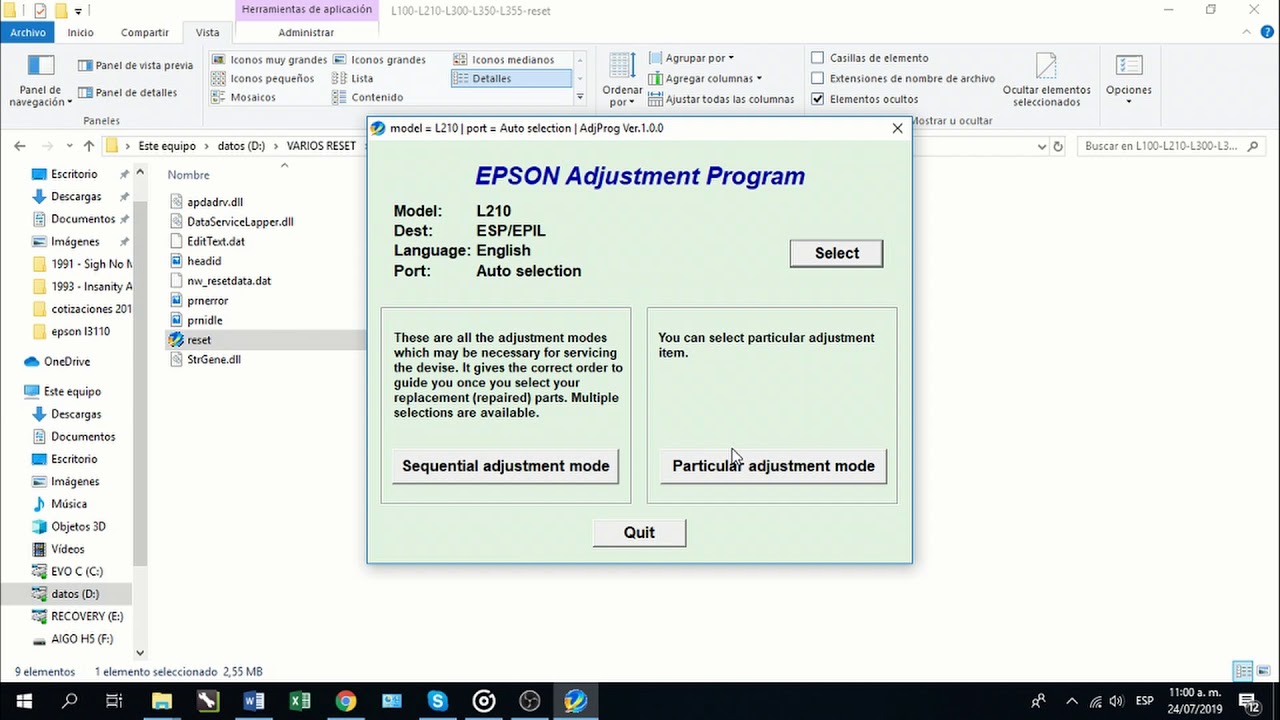Open Word from the taskbar
Viewport: 1280px width, 720px height.
pos(253,701)
